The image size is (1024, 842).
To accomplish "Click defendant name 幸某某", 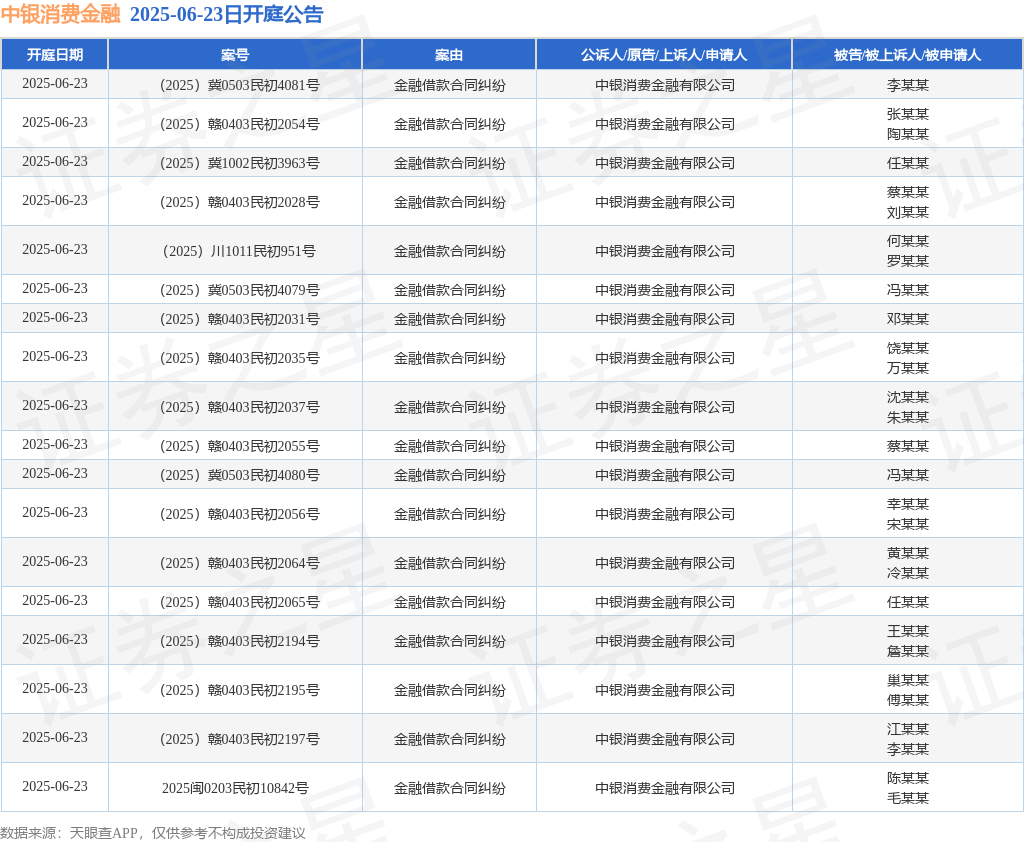I will [x=908, y=504].
